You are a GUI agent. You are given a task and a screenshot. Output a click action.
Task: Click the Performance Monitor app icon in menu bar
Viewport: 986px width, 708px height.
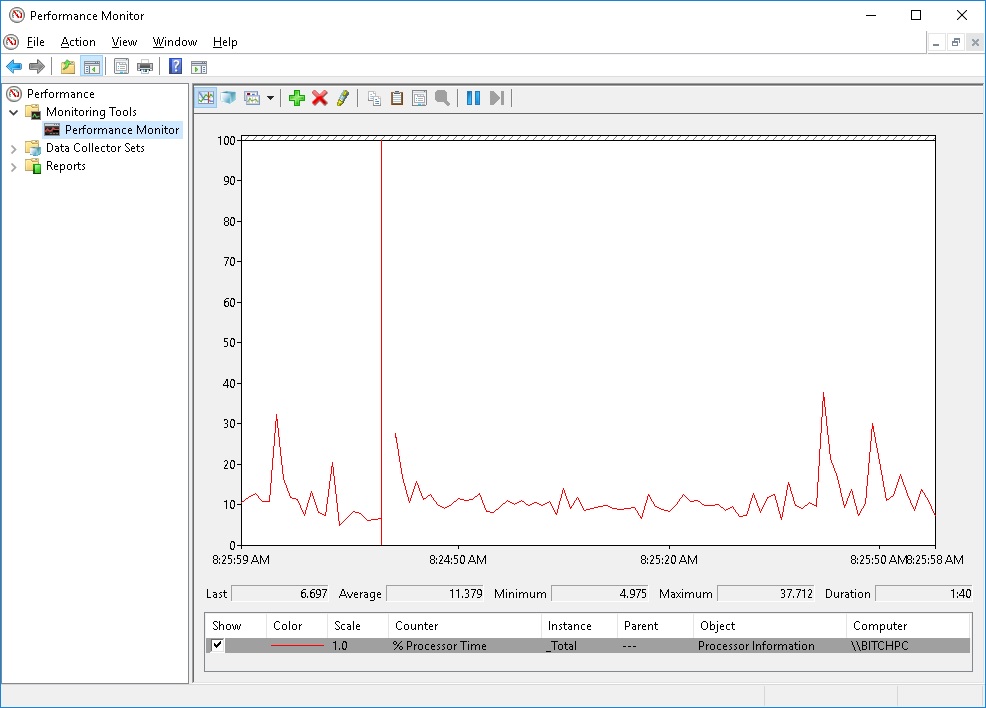(11, 42)
